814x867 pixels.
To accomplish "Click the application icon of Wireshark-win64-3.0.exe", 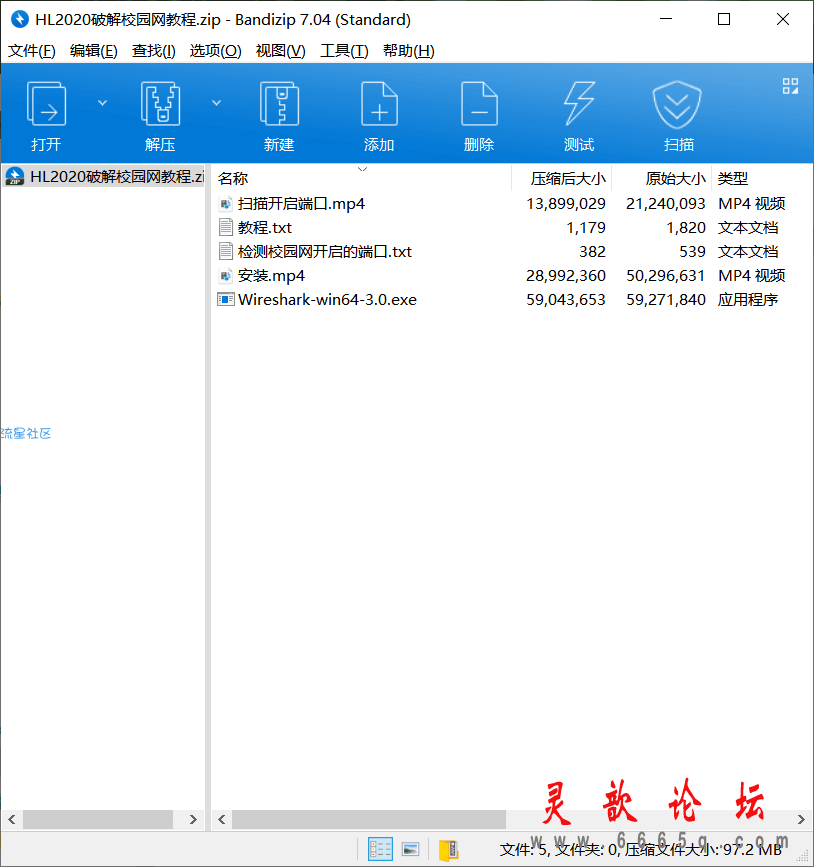I will pyautogui.click(x=226, y=300).
